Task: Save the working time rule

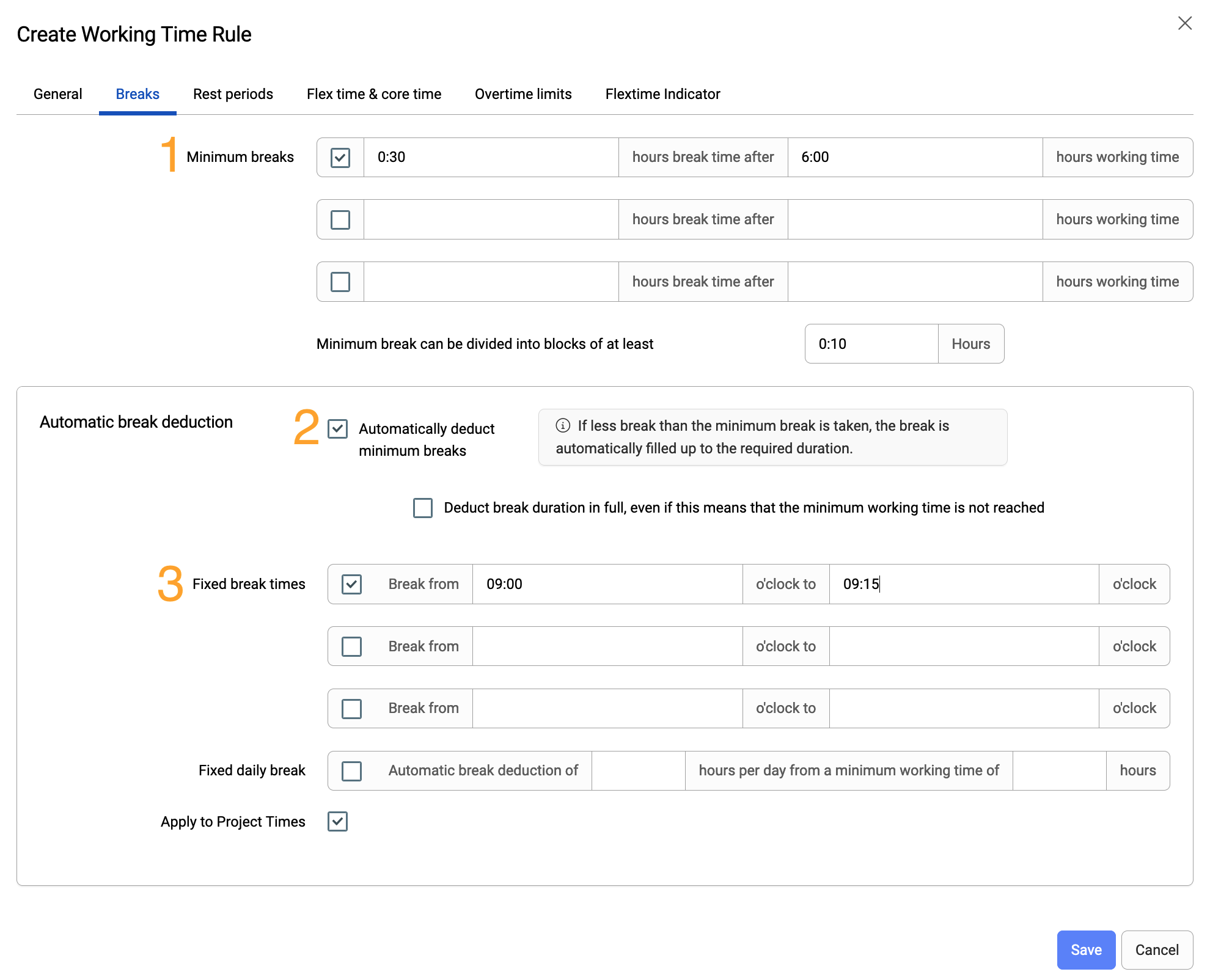Action: click(1086, 950)
